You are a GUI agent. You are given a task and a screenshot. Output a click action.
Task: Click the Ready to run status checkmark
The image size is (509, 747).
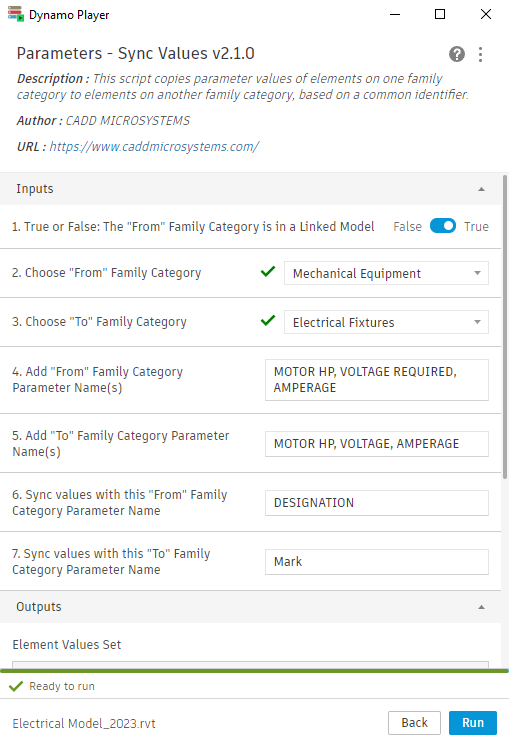pos(16,686)
